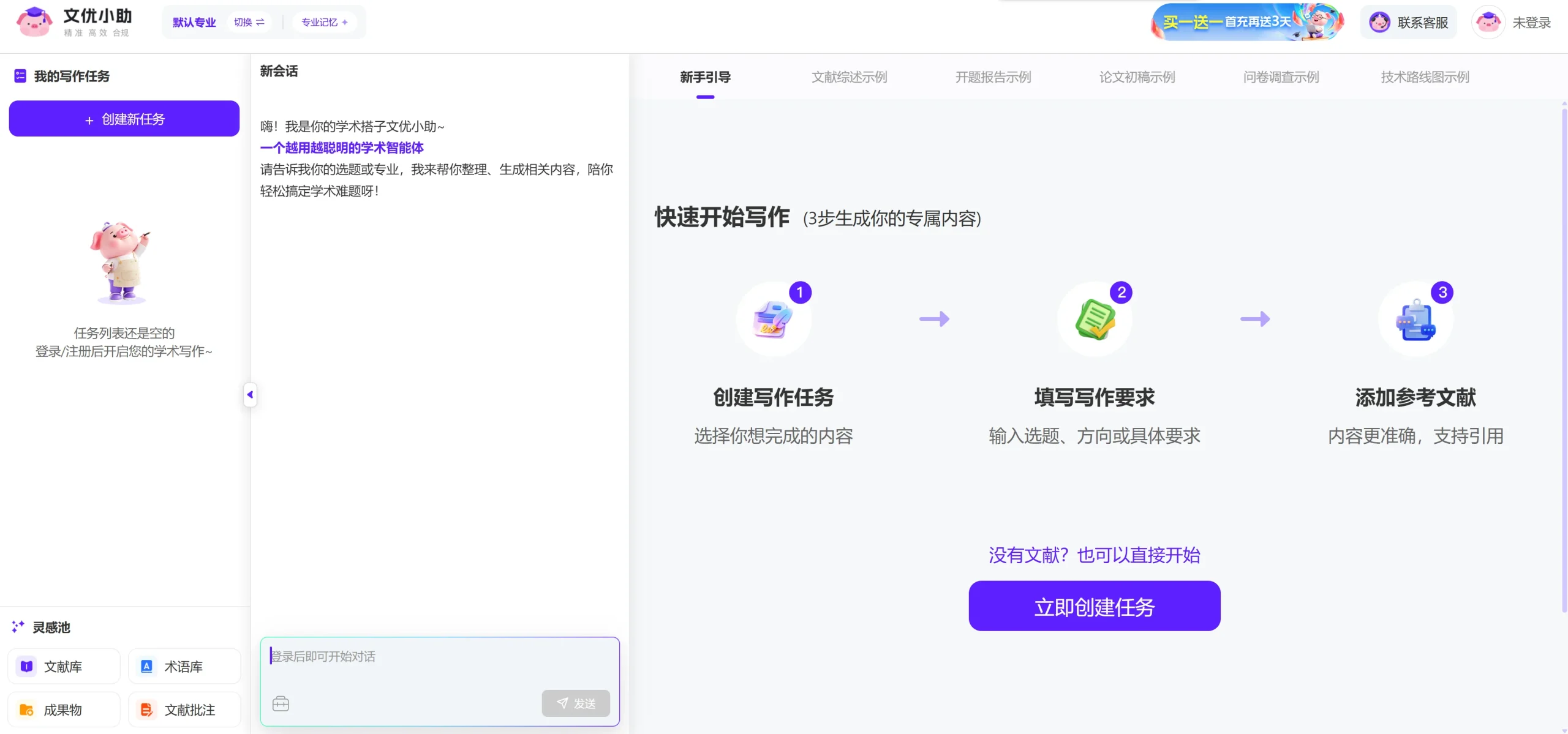Click the 灵感池 sparkle icon
This screenshot has height=734, width=1568.
pos(18,627)
